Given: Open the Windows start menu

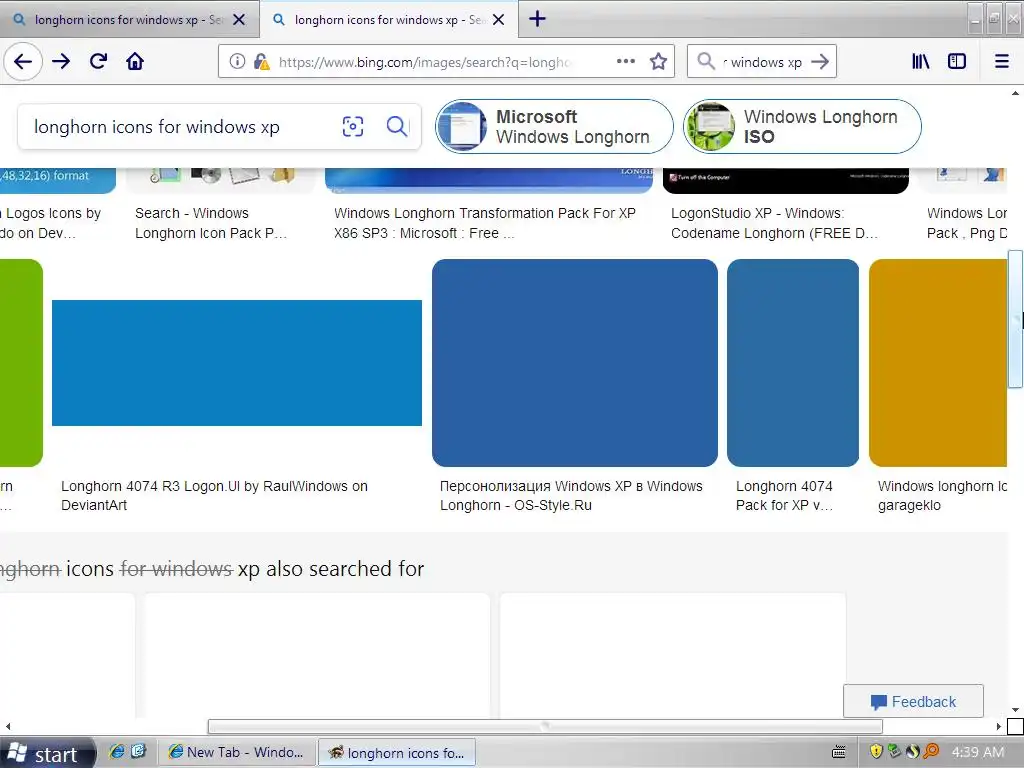Looking at the screenshot, I should [x=47, y=753].
